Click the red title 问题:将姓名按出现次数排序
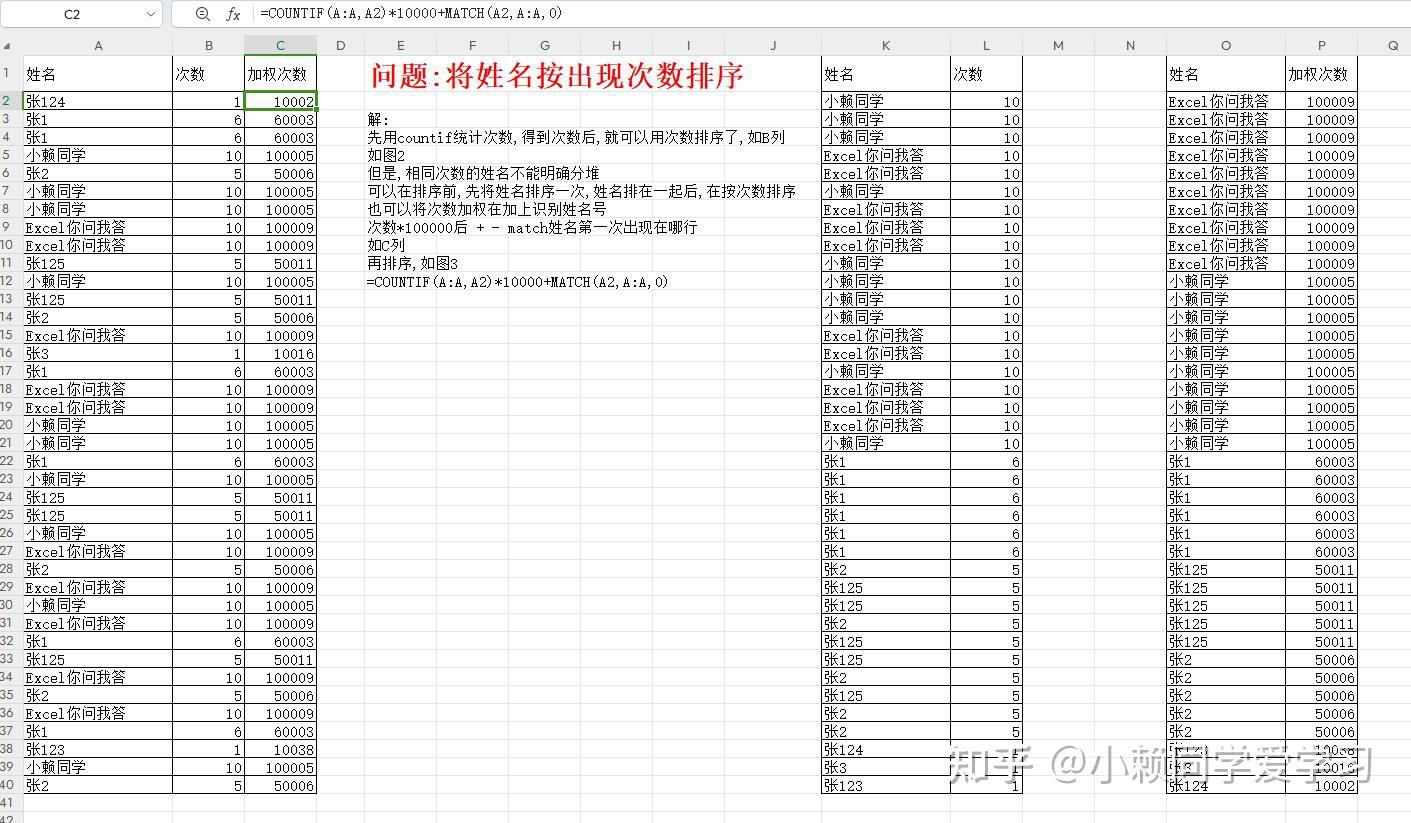Screen dimensions: 1411x823 click(x=557, y=75)
